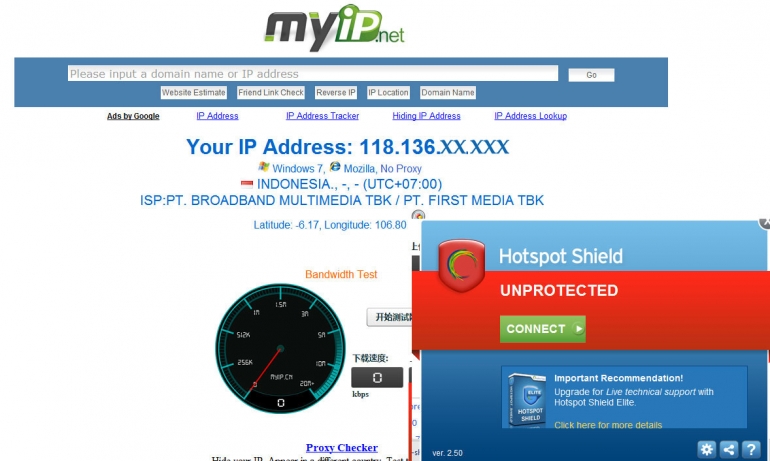Click the Hotspot Shield share icon
This screenshot has height=461, width=770.
point(729,449)
